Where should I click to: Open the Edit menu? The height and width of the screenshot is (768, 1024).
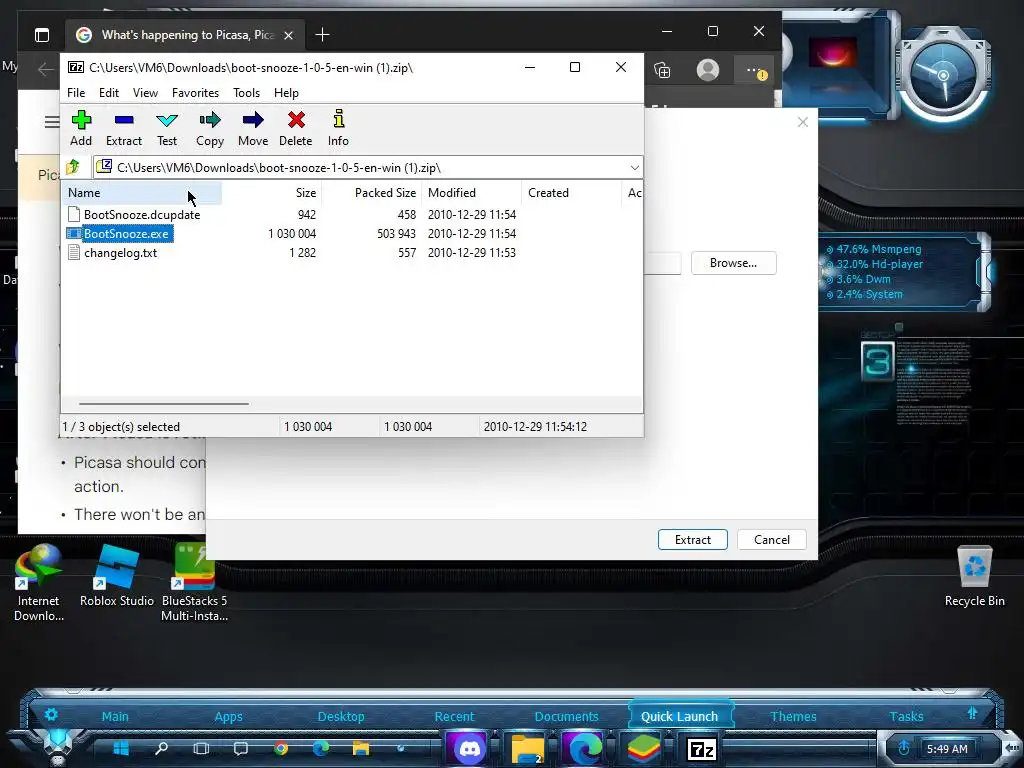click(108, 93)
